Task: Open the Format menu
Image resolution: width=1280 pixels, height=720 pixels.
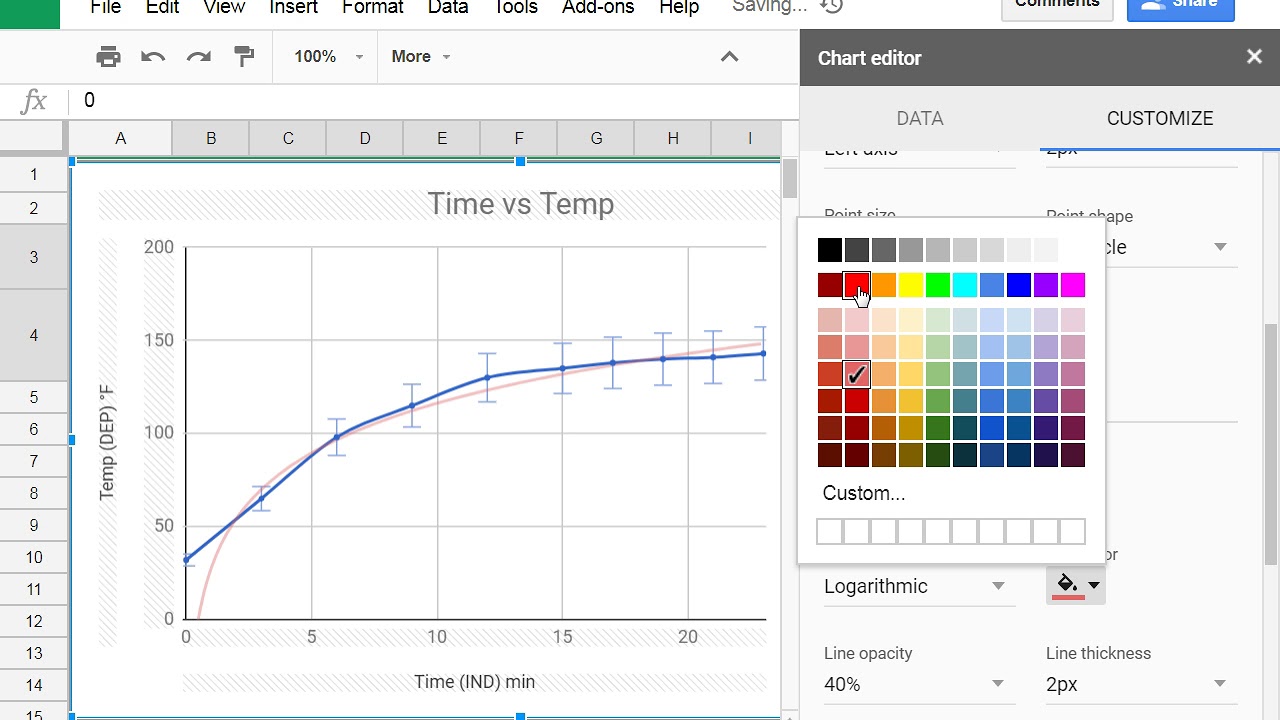Action: point(374,8)
